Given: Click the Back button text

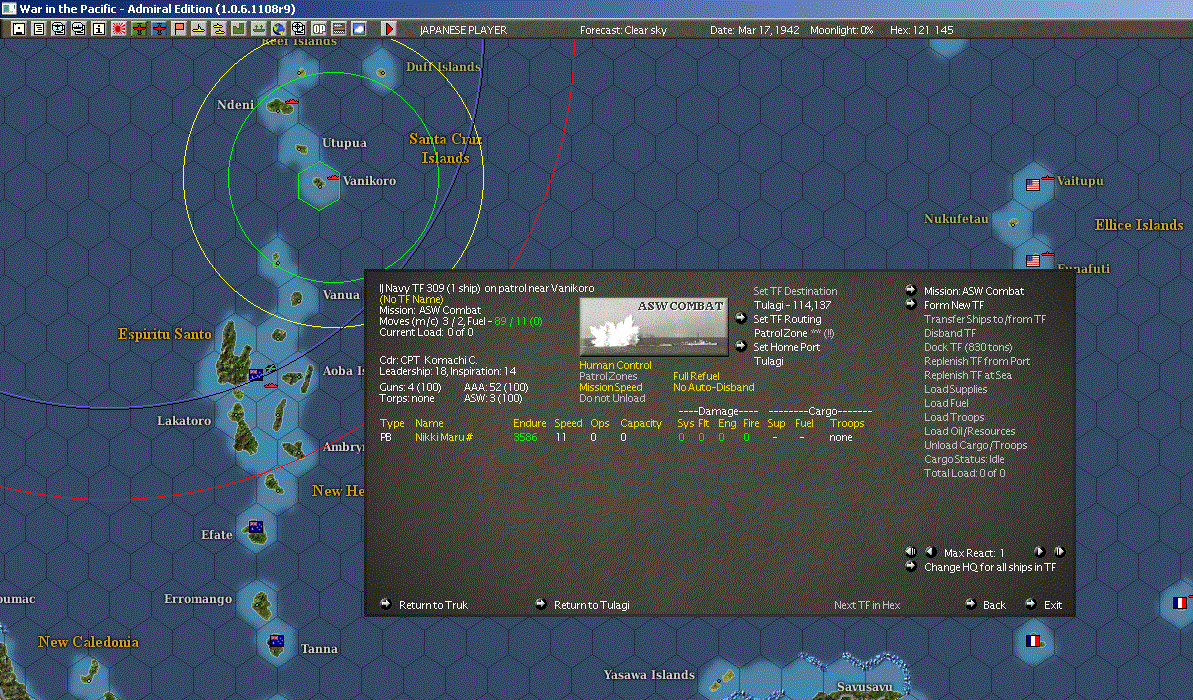Looking at the screenshot, I should coord(994,605).
